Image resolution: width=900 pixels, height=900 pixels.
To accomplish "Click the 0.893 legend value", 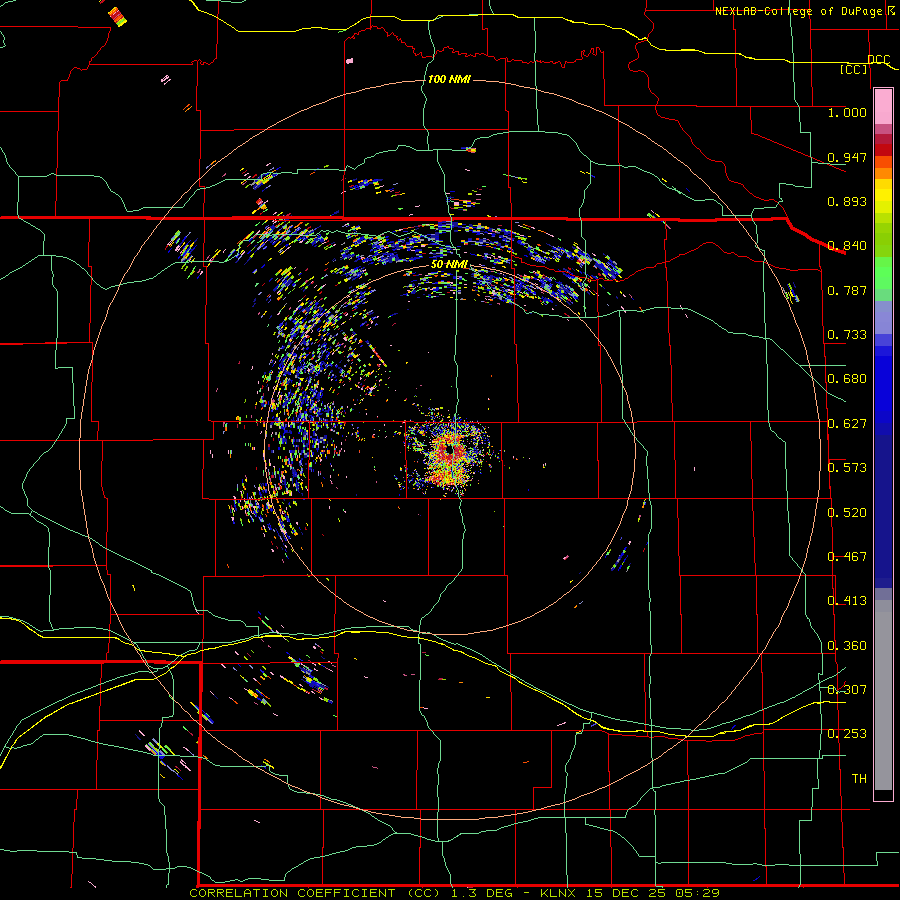I will pos(847,201).
